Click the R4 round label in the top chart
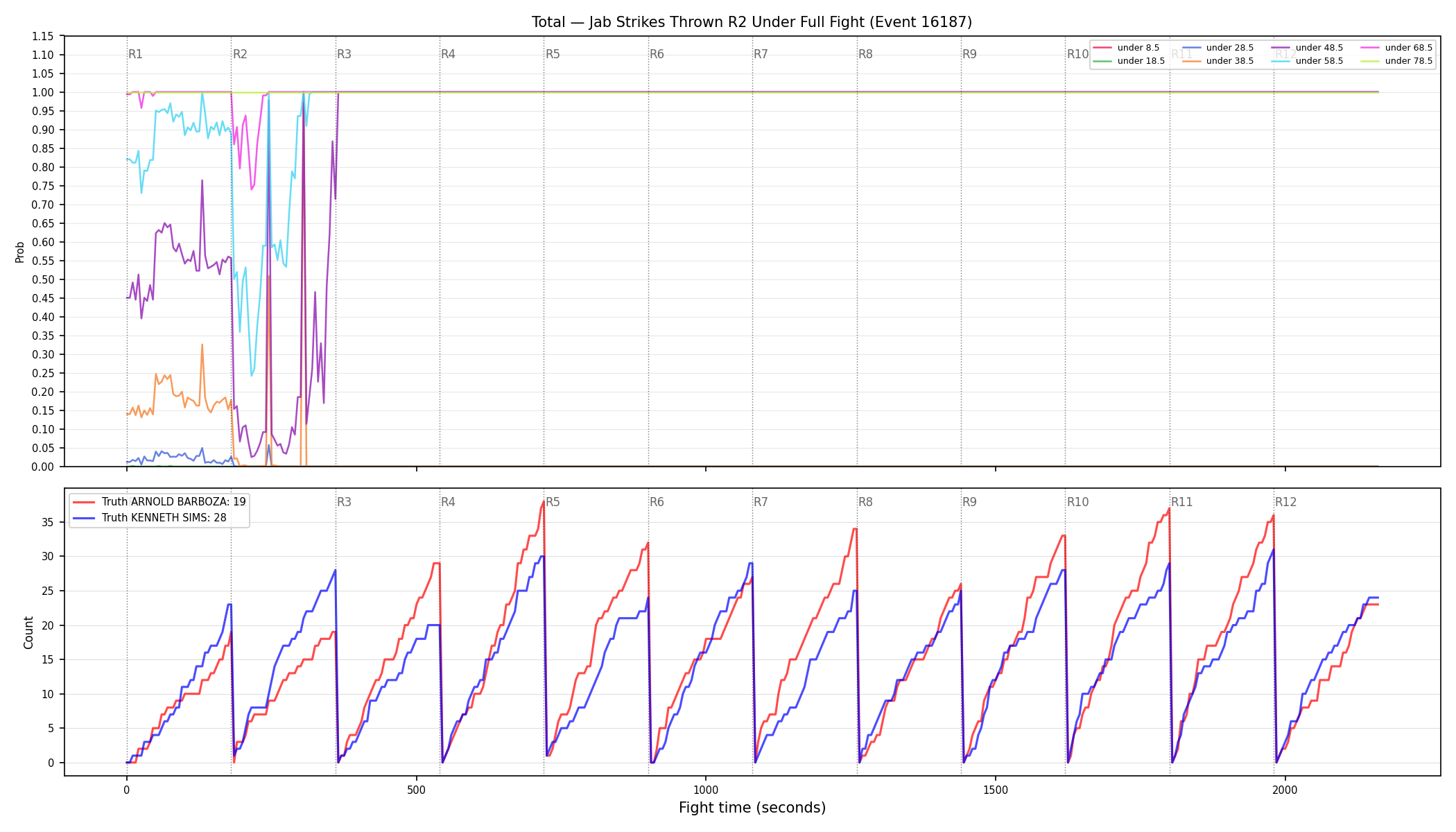The width and height of the screenshot is (1456, 832). [448, 54]
